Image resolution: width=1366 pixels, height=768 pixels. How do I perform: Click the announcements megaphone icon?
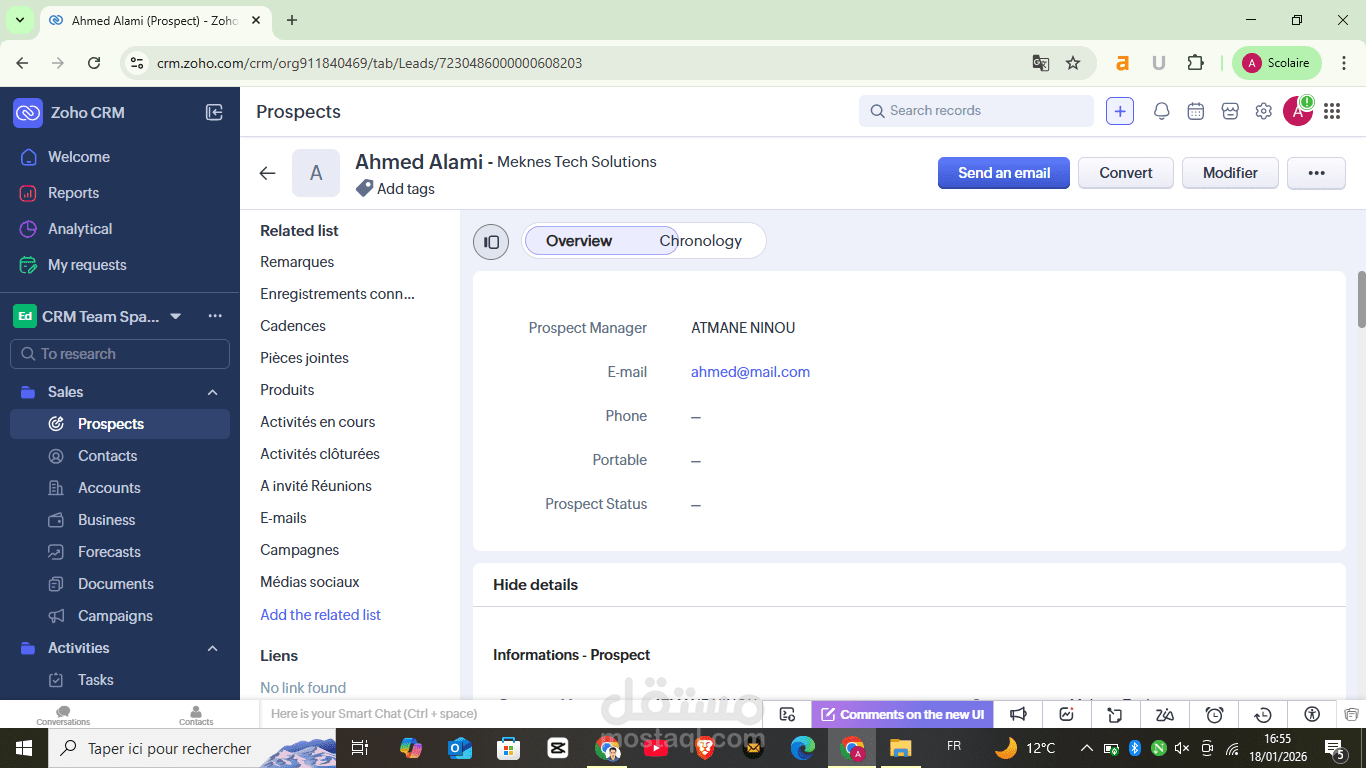1017,713
